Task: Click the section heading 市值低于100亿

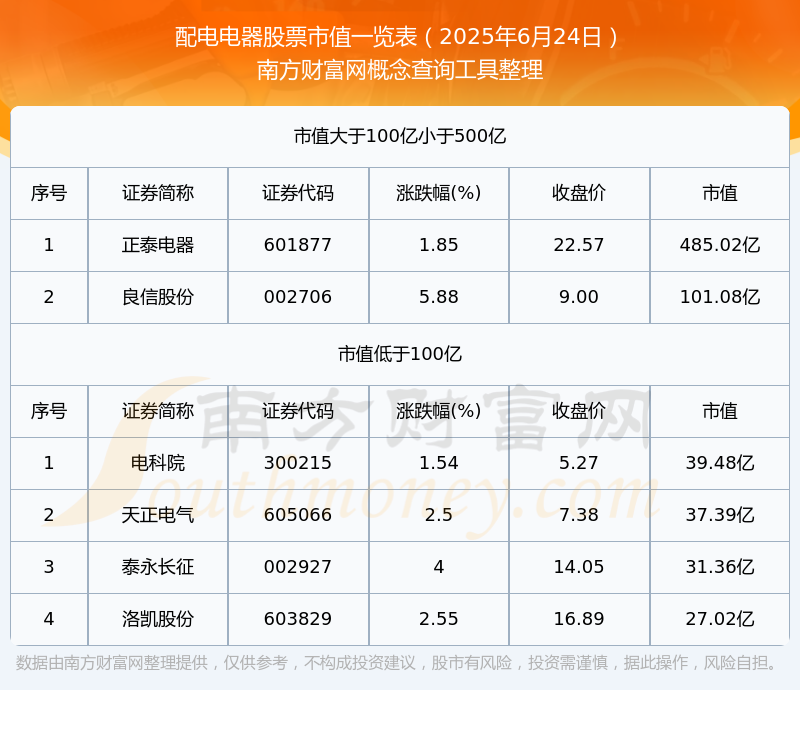Action: point(399,354)
